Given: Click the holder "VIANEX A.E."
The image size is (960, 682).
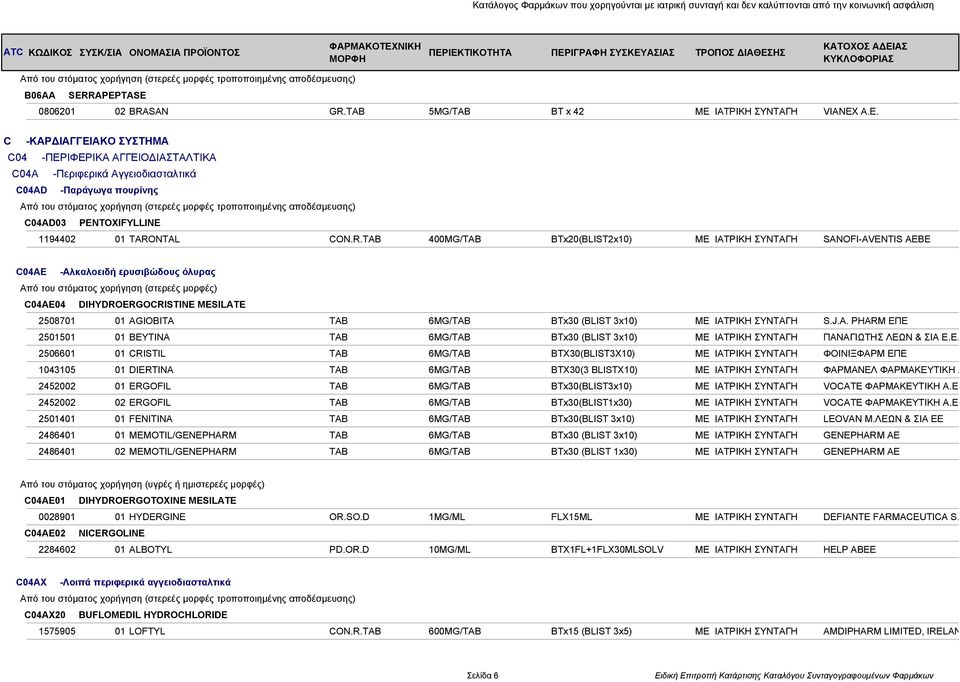Looking at the screenshot, I should pos(850,111).
